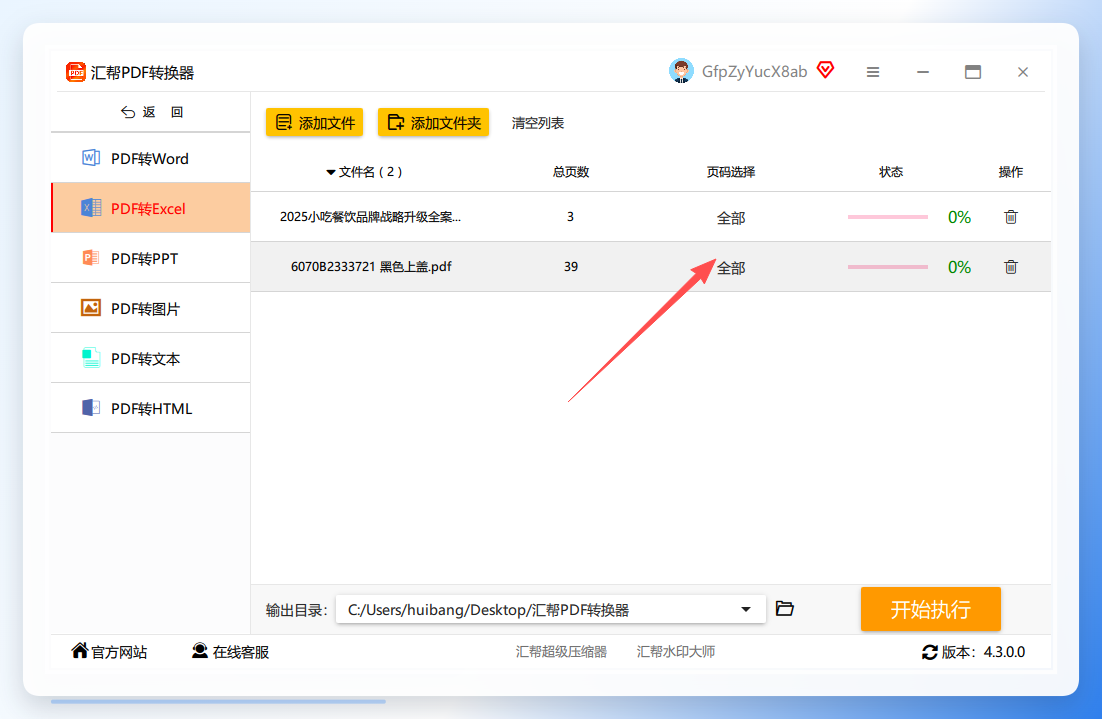Click the PDF转图片 icon in sidebar
1102x719 pixels.
tap(91, 308)
